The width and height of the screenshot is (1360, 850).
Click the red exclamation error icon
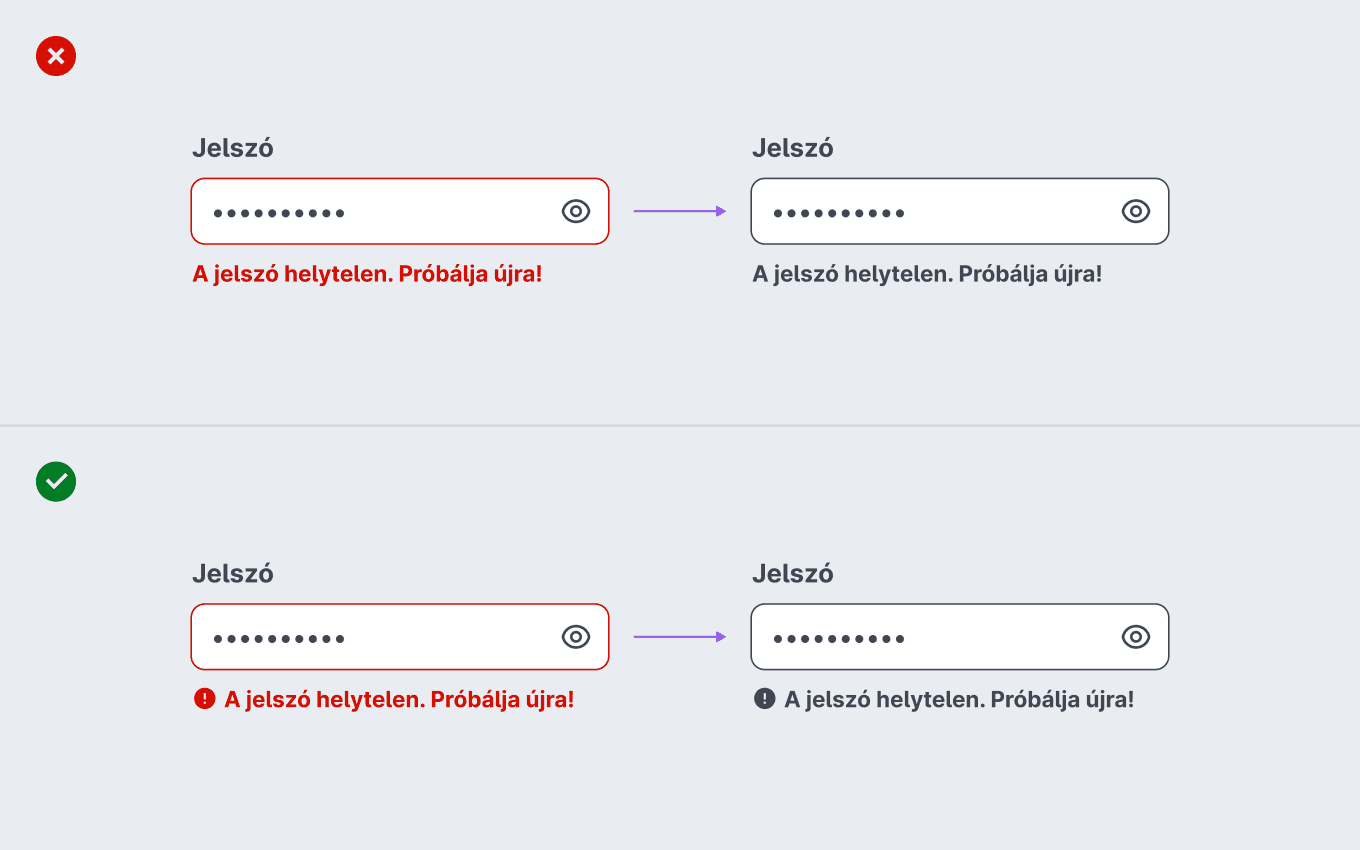[x=204, y=699]
